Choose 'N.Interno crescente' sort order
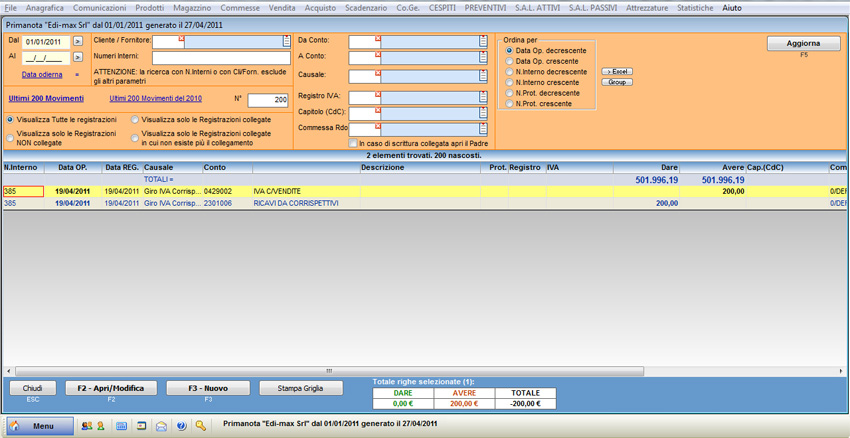The height and width of the screenshot is (438, 850). [x=510, y=83]
